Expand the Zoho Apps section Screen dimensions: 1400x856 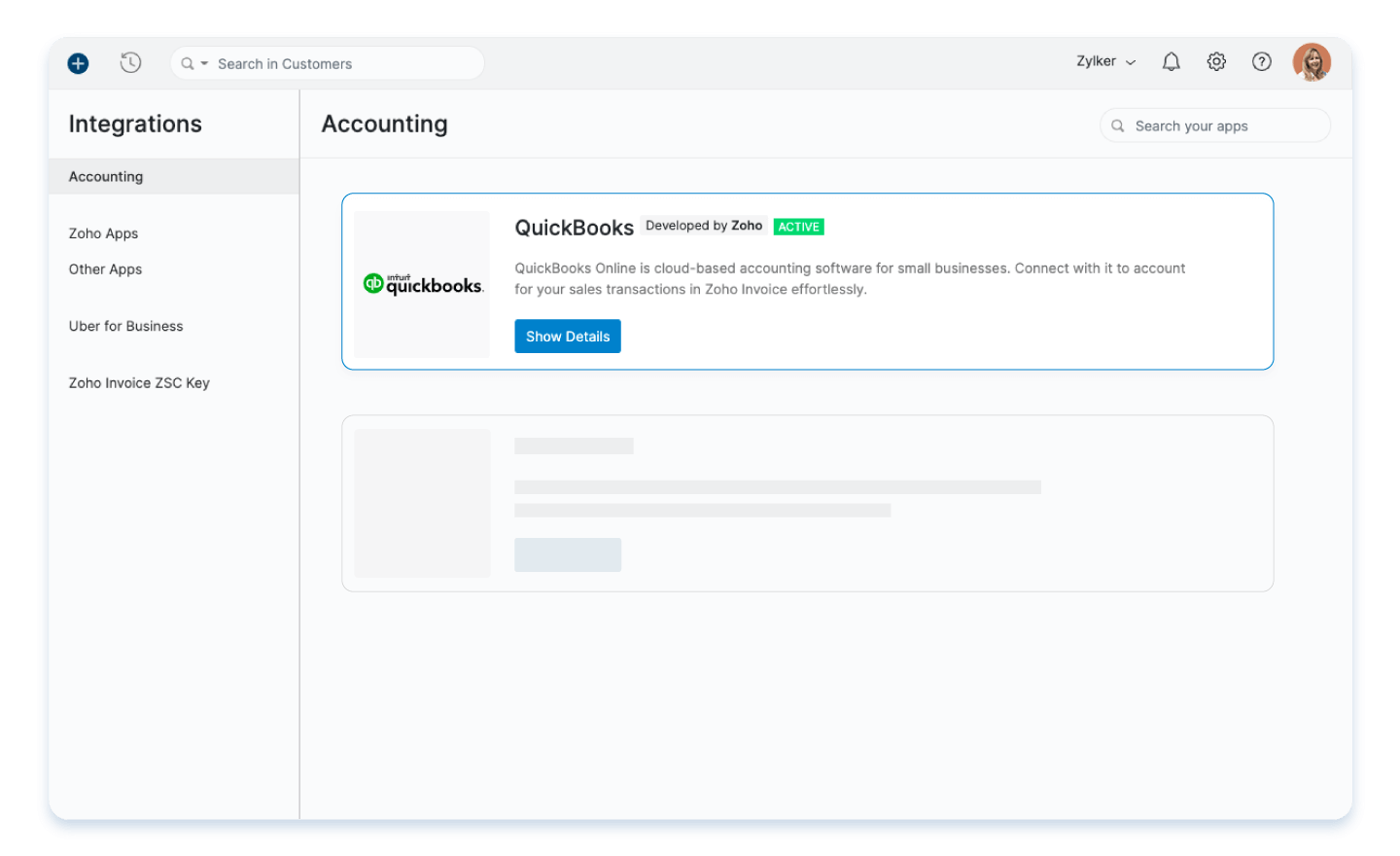click(103, 233)
